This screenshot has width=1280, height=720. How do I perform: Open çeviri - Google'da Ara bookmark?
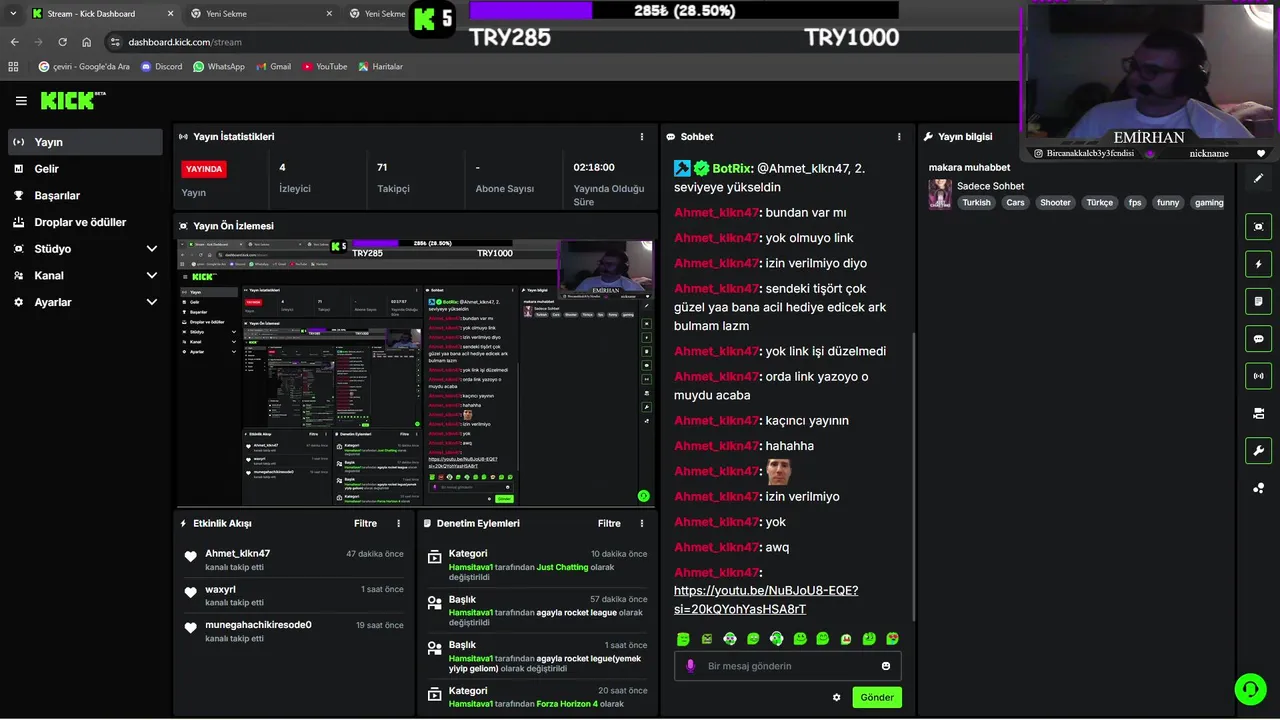click(x=84, y=67)
